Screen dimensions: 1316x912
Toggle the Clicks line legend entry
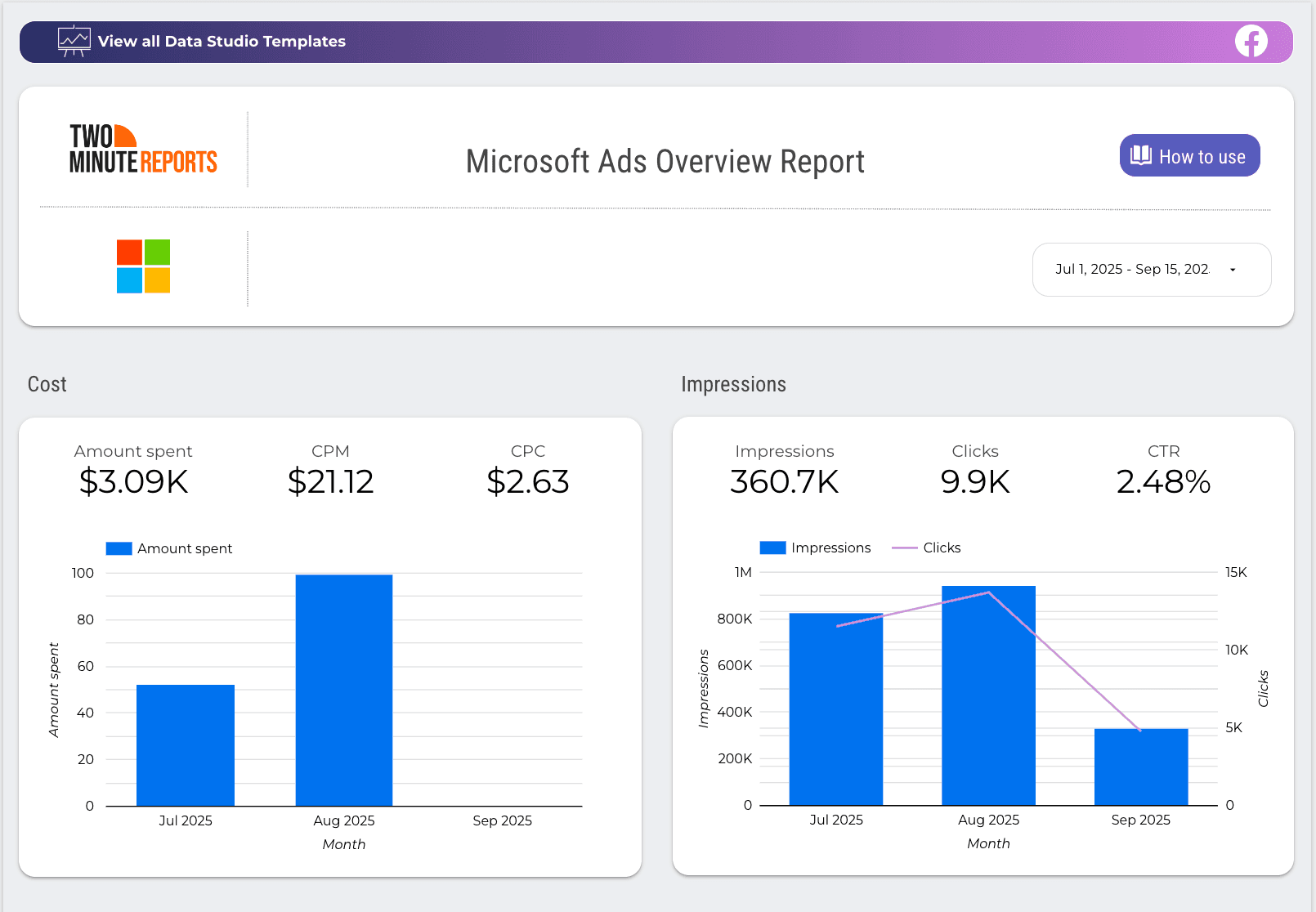click(941, 548)
